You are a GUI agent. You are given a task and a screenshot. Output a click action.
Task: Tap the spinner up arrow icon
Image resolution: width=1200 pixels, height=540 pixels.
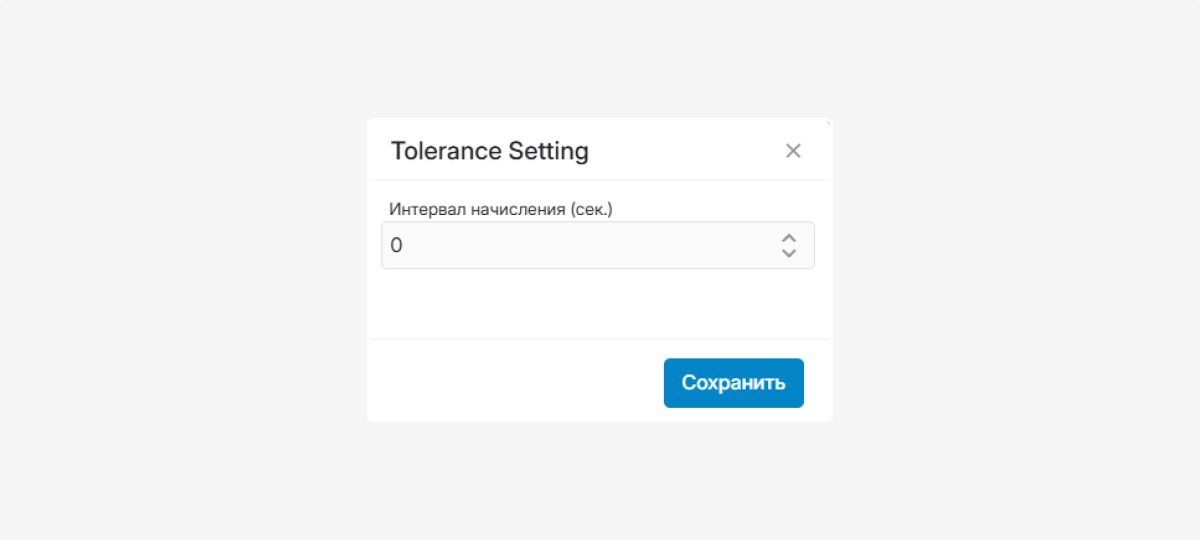pyautogui.click(x=788, y=238)
